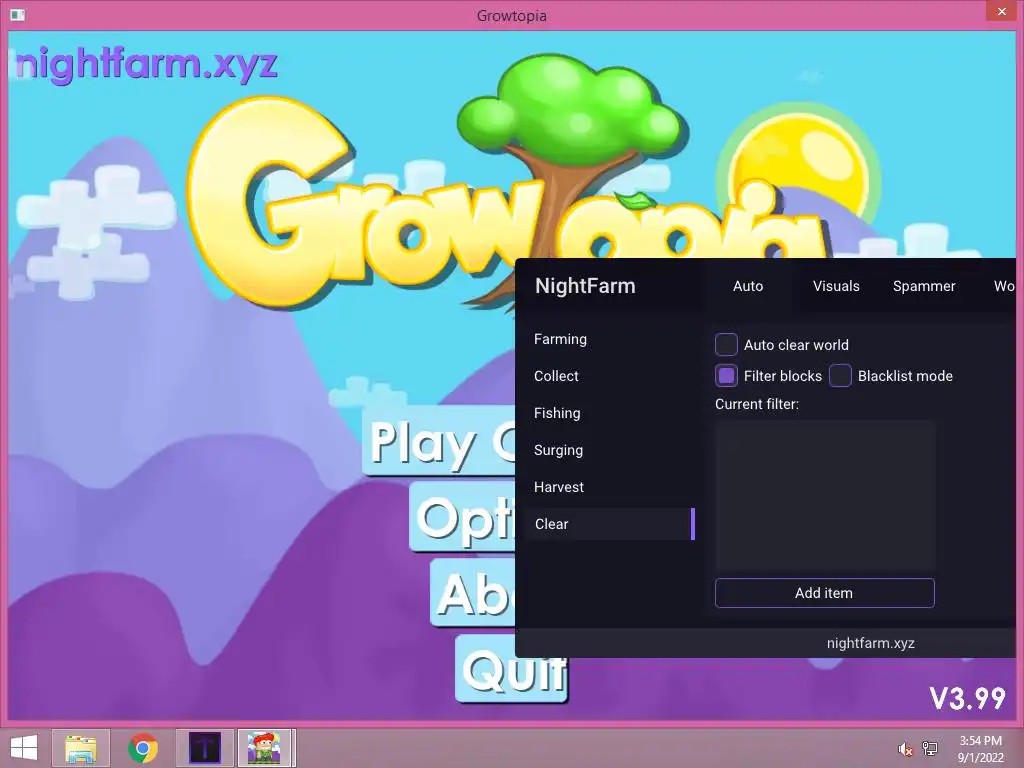
Task: Select Fishing in the NightFarm sidebar
Action: (x=557, y=413)
